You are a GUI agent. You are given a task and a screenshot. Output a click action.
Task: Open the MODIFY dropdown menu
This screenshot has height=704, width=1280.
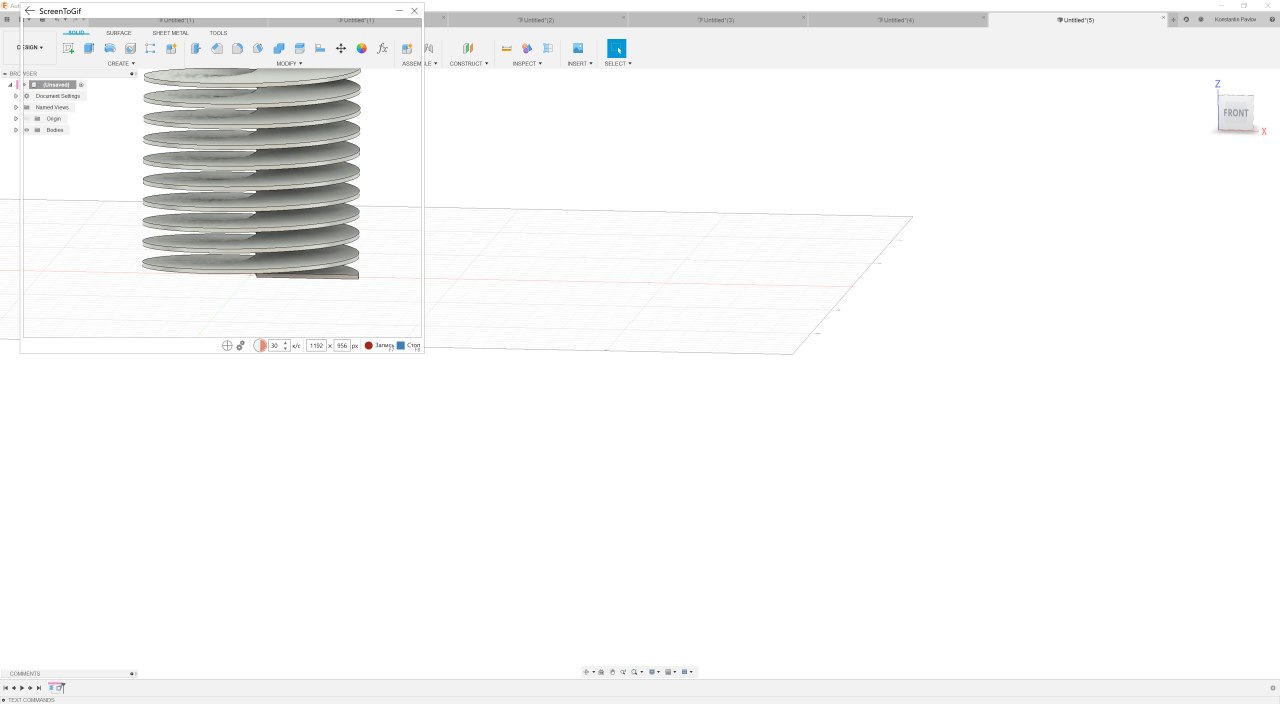tap(289, 64)
